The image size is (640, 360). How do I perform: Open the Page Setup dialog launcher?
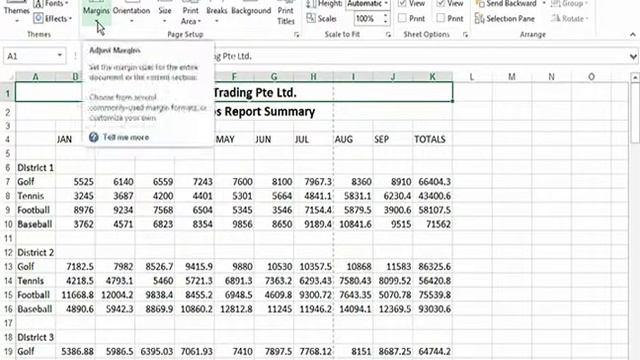(297, 35)
